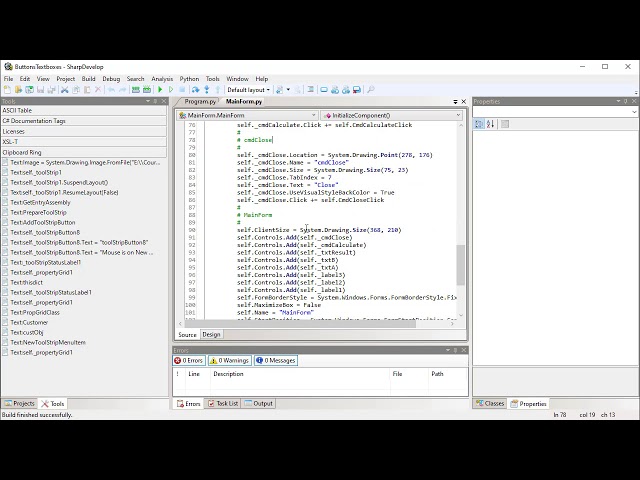Click the Step Over debug icon
640x480 pixels.
click(x=196, y=90)
